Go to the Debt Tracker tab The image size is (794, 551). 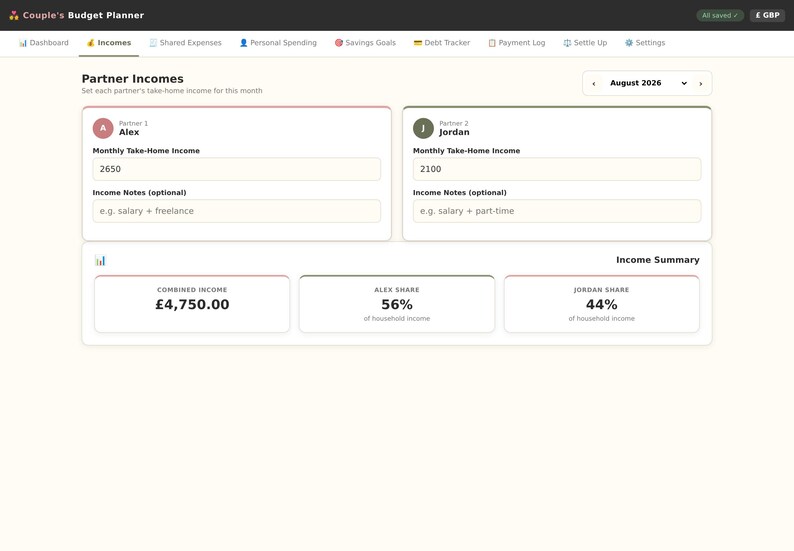[442, 43]
